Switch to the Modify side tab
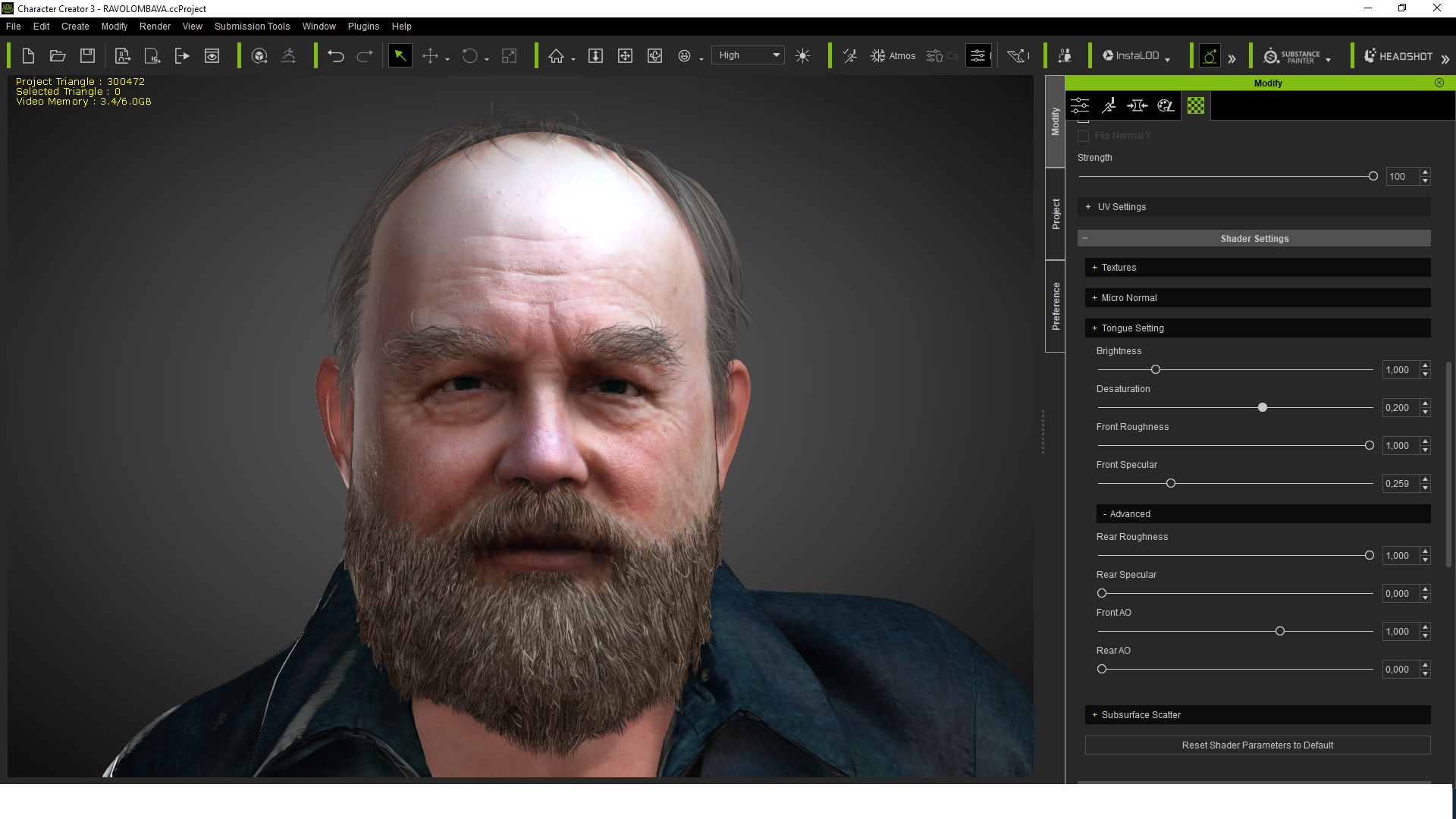The height and width of the screenshot is (819, 1456). [1055, 121]
